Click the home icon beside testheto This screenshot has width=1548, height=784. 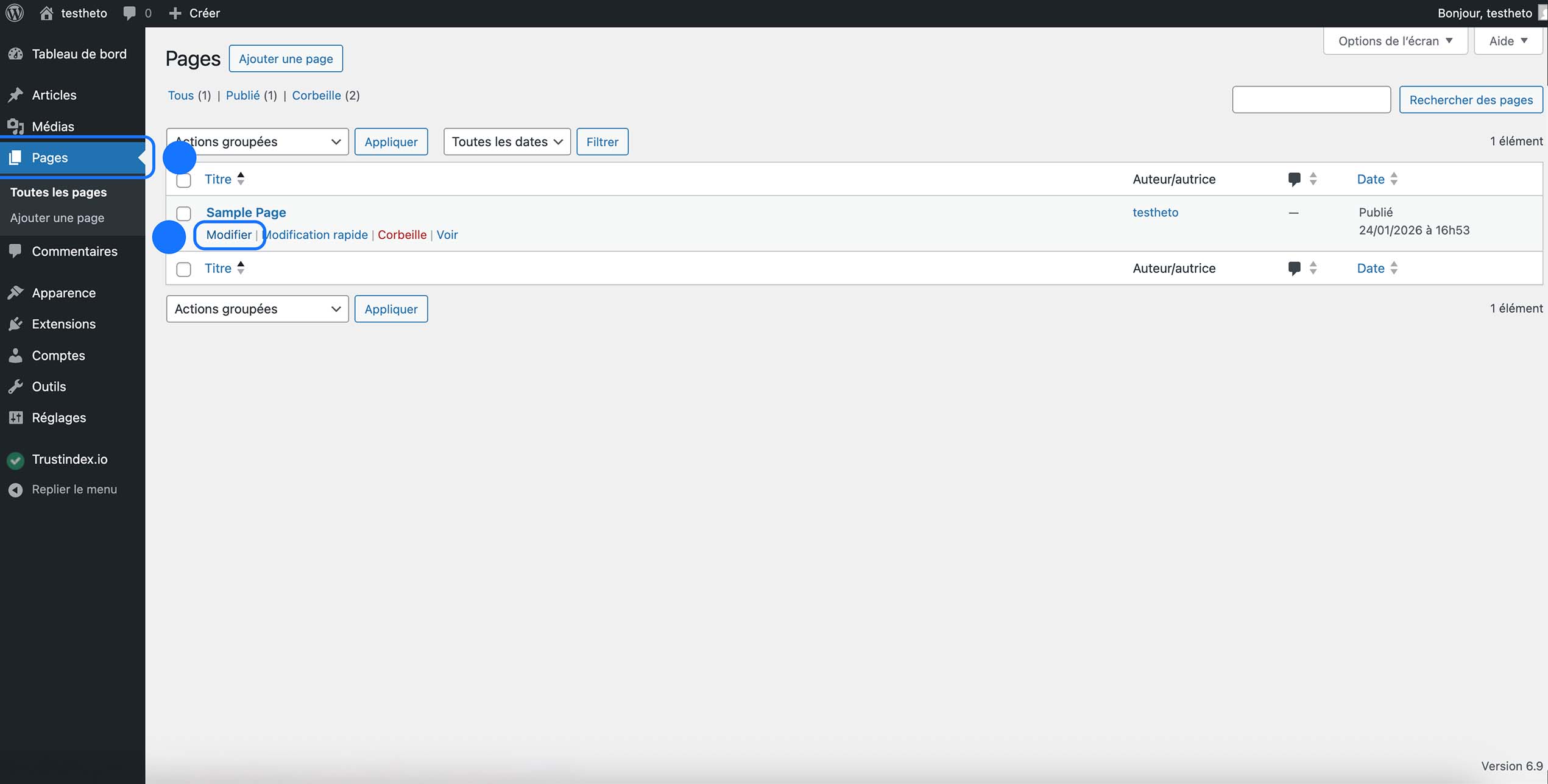click(46, 13)
